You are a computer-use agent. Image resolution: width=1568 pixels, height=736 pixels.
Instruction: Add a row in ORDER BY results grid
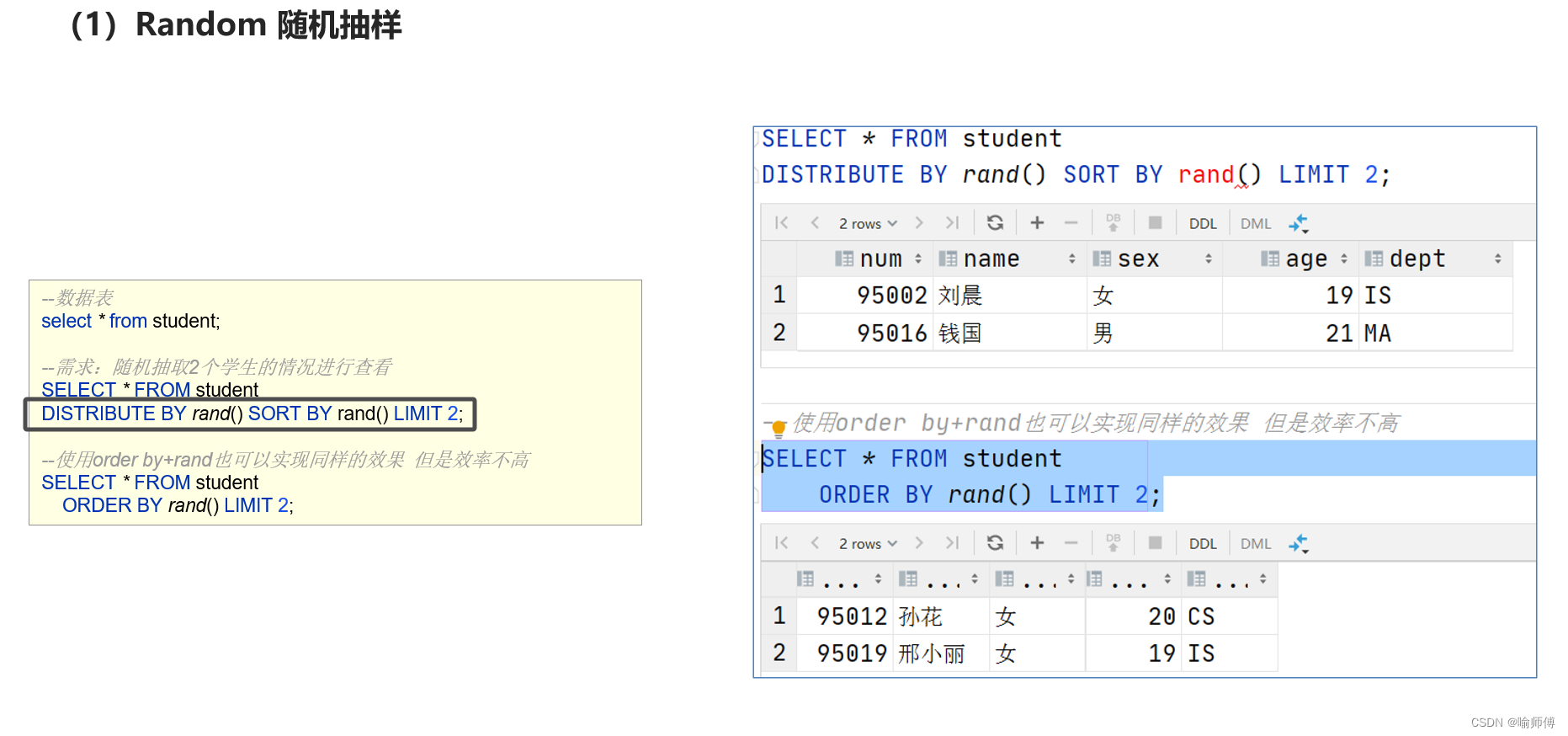(1037, 543)
